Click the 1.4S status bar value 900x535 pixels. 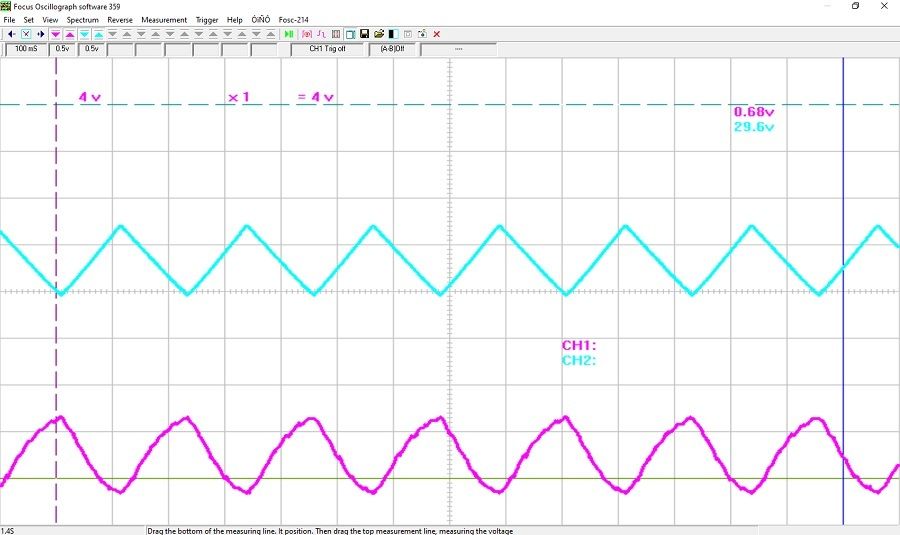[x=7, y=531]
